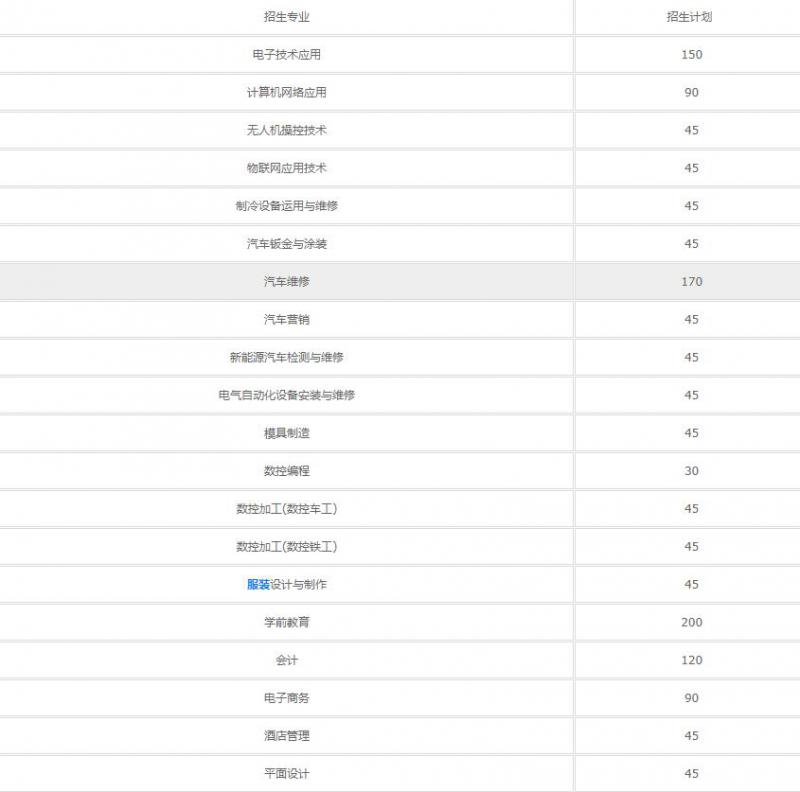Image resolution: width=800 pixels, height=792 pixels.
Task: Select the 计算机网络应用 program row
Action: (x=287, y=92)
